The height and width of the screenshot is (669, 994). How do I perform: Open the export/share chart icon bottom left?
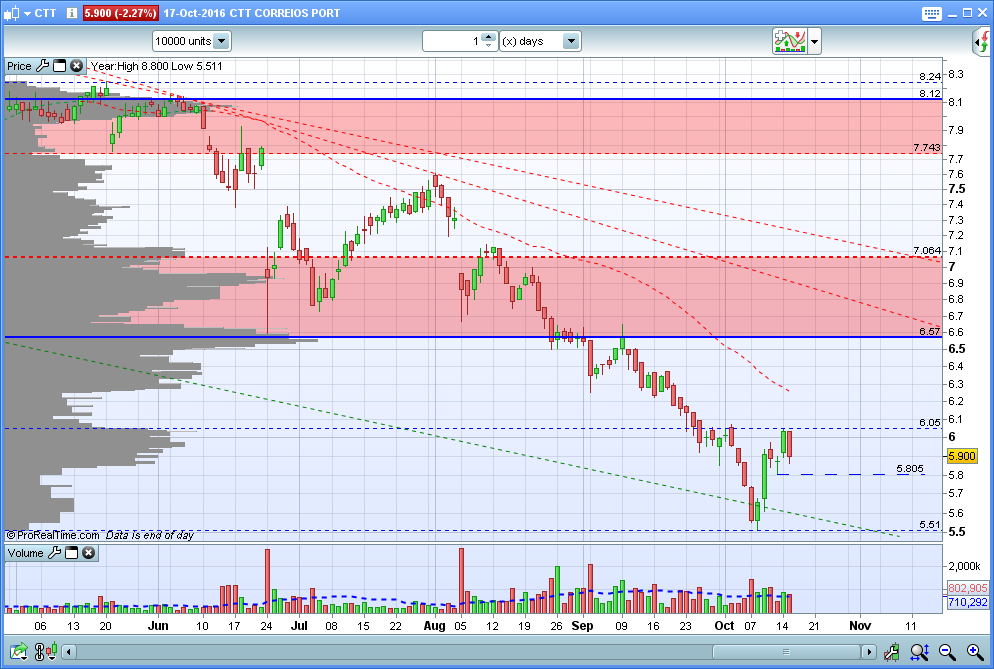coord(18,651)
